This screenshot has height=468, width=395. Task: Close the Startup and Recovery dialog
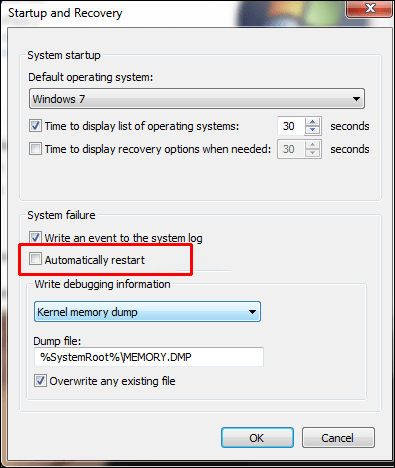tap(370, 8)
